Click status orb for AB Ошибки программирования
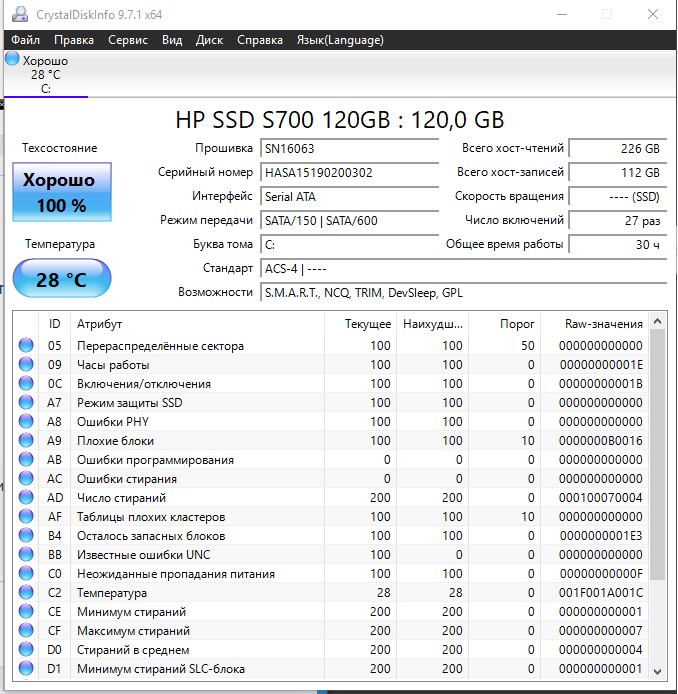 point(26,459)
